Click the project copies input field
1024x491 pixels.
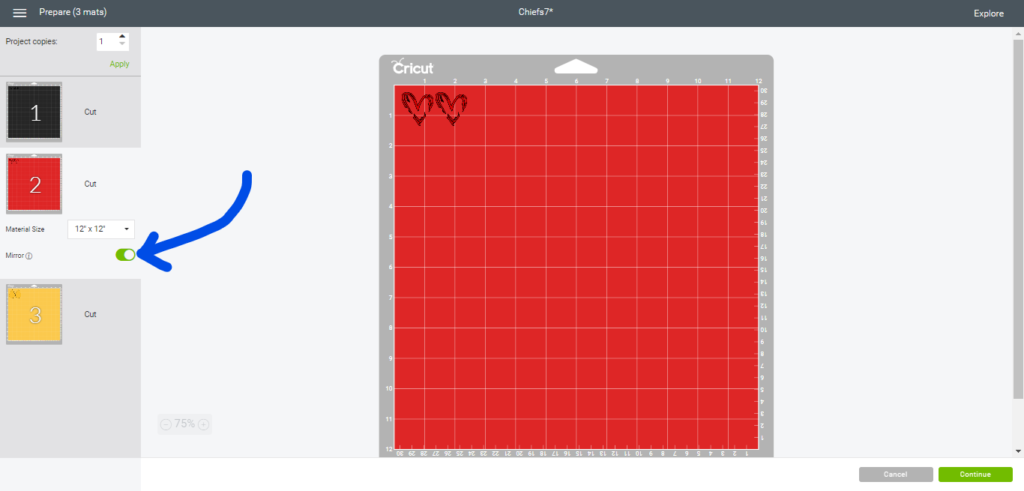pos(106,41)
